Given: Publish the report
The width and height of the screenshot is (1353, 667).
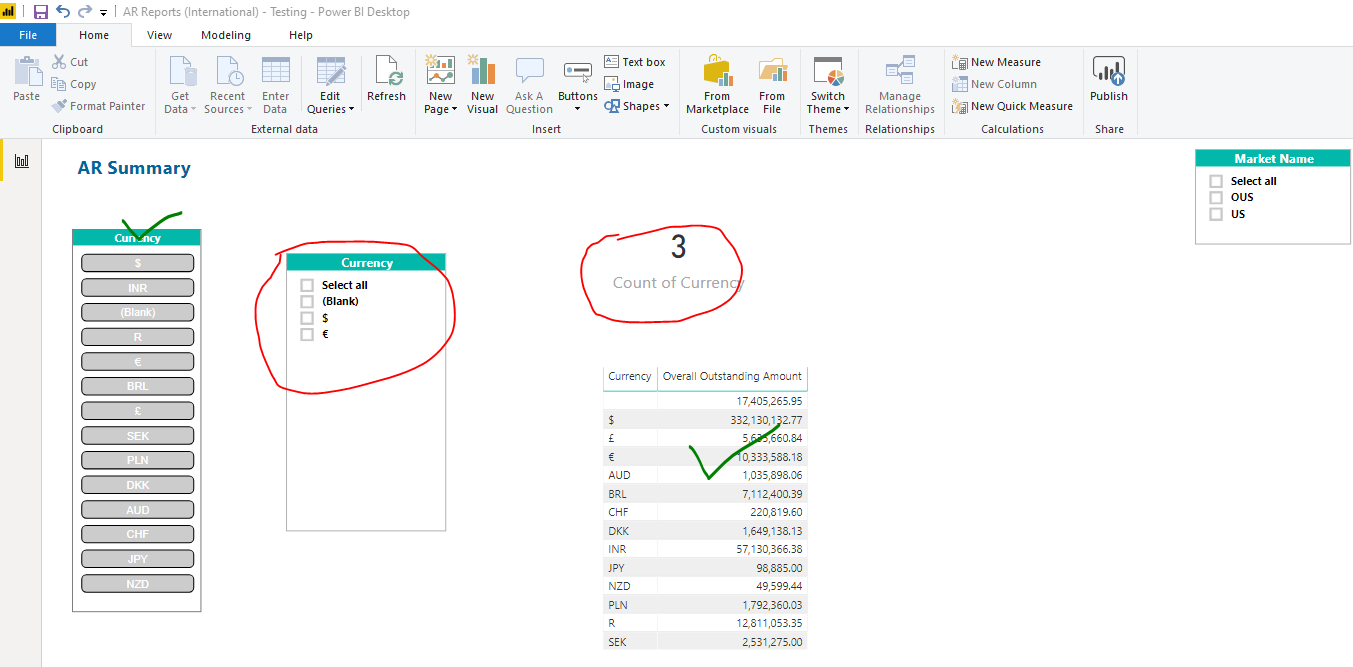Looking at the screenshot, I should [1109, 79].
